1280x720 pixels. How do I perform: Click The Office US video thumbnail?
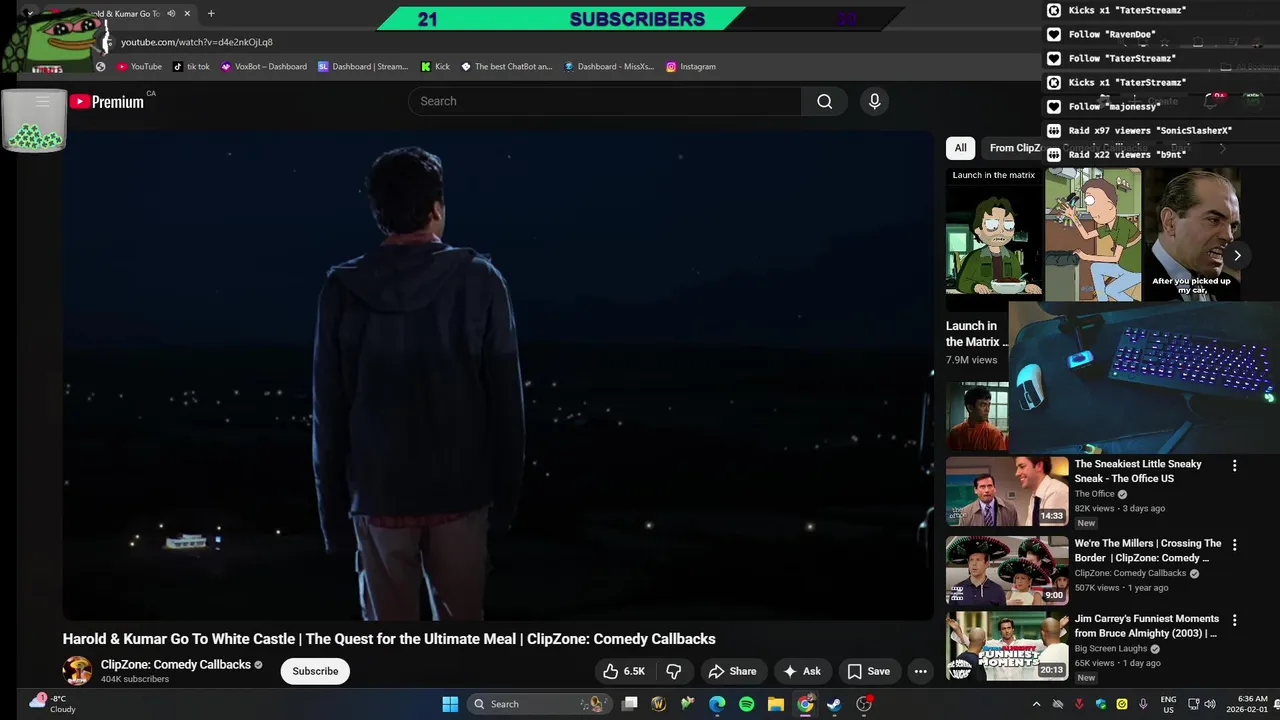pos(1007,491)
